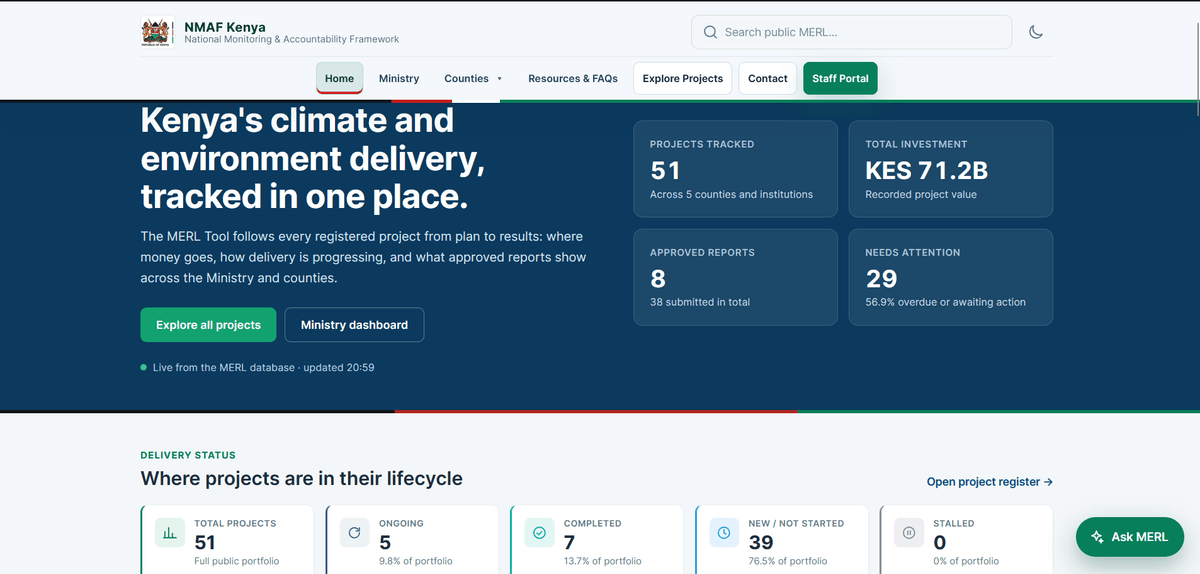Image resolution: width=1200 pixels, height=574 pixels.
Task: Click the Delivery Status section label
Action: click(x=188, y=456)
